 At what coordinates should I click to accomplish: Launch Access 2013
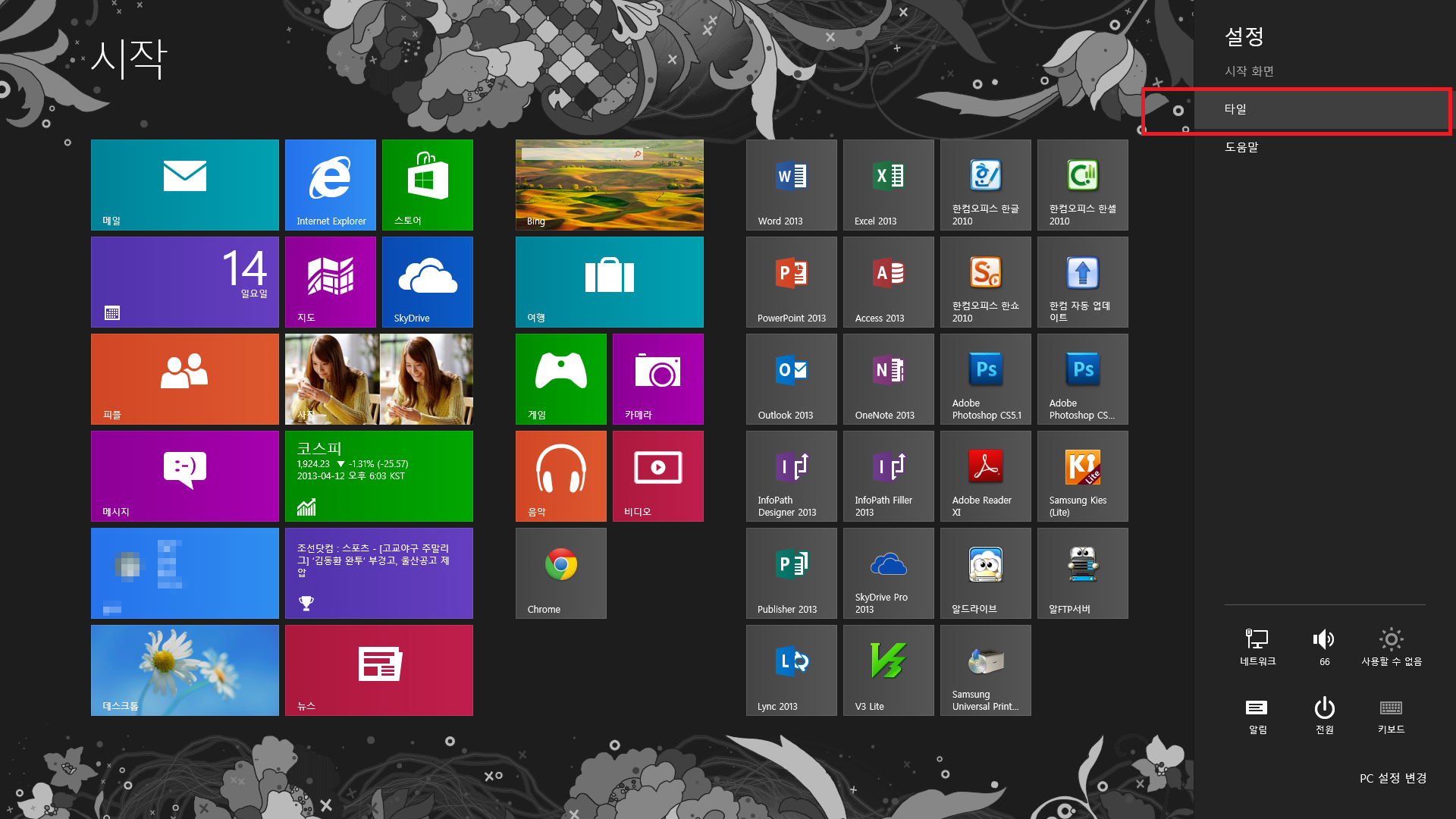pyautogui.click(x=889, y=282)
